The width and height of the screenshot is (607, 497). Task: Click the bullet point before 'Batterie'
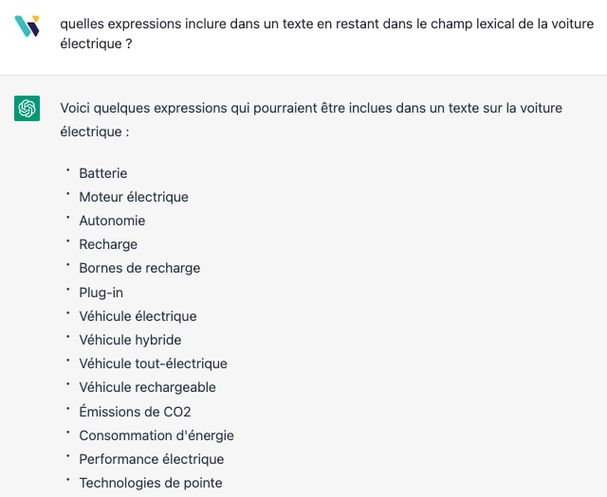(68, 170)
